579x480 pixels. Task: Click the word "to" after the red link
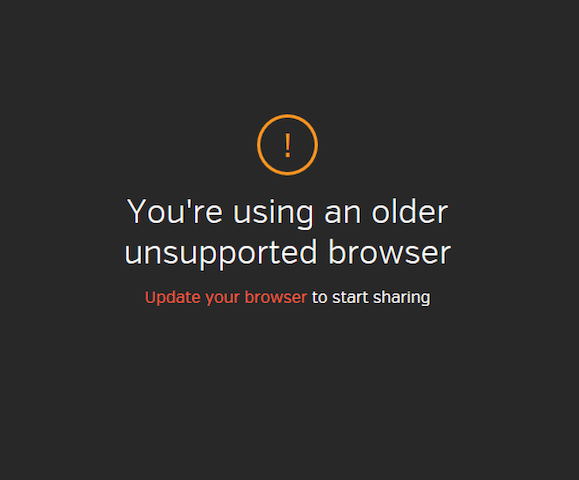coord(320,298)
